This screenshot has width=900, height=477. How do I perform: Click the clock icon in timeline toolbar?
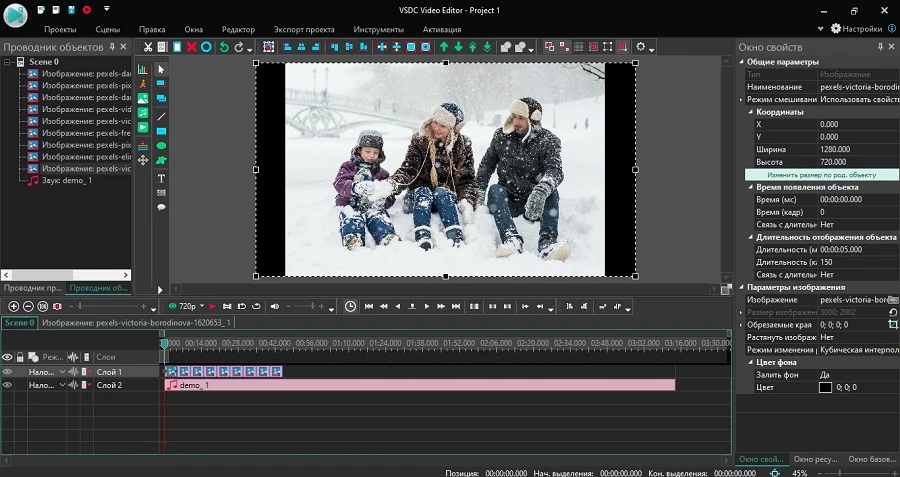point(350,307)
